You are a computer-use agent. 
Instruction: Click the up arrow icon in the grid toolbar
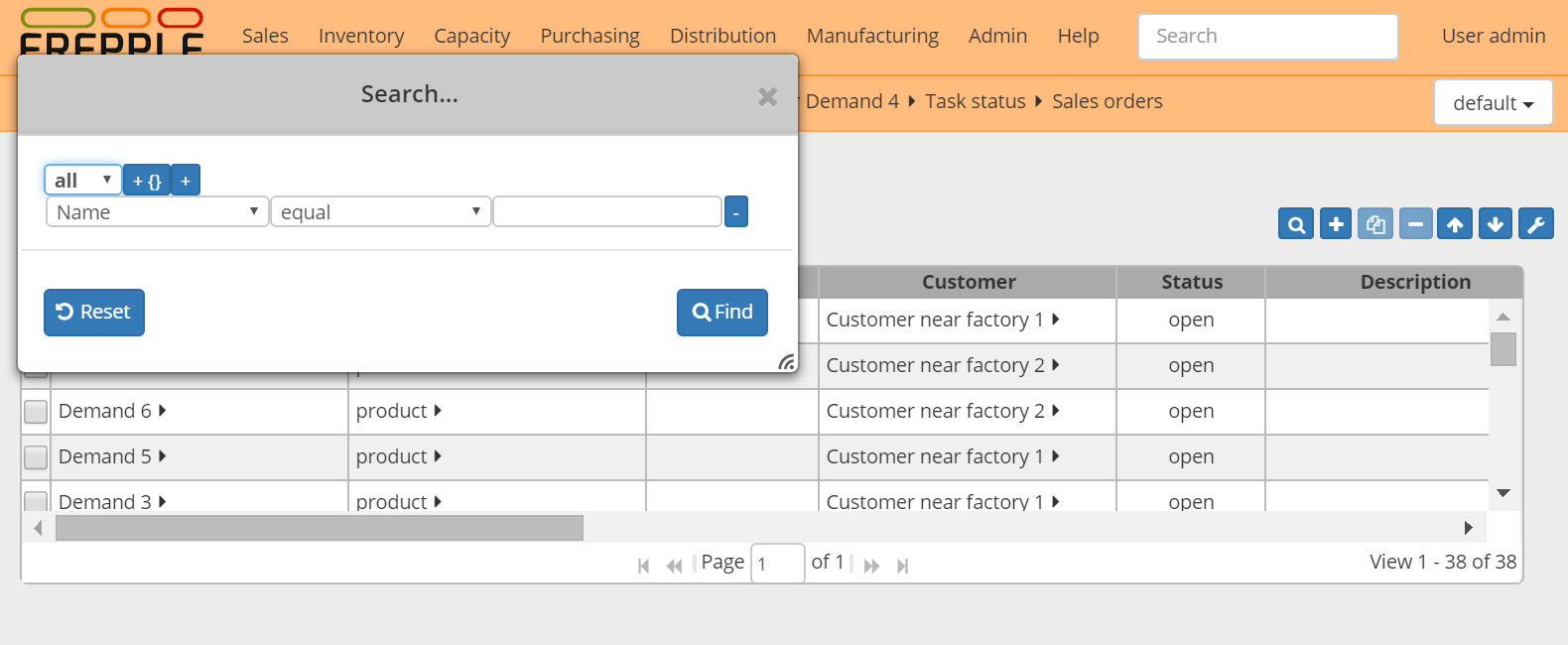click(x=1455, y=224)
